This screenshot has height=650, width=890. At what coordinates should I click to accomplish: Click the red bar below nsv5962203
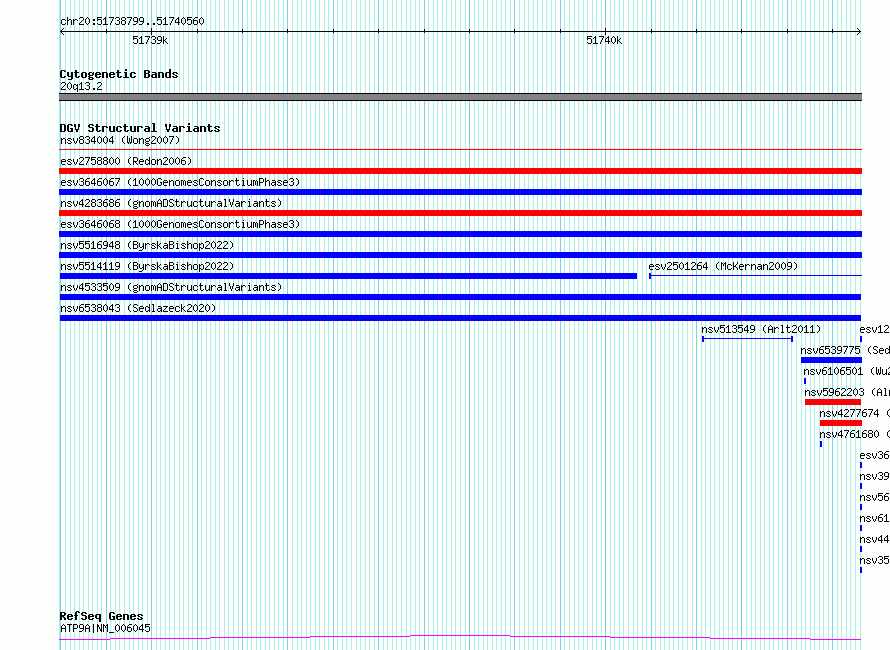click(x=833, y=402)
